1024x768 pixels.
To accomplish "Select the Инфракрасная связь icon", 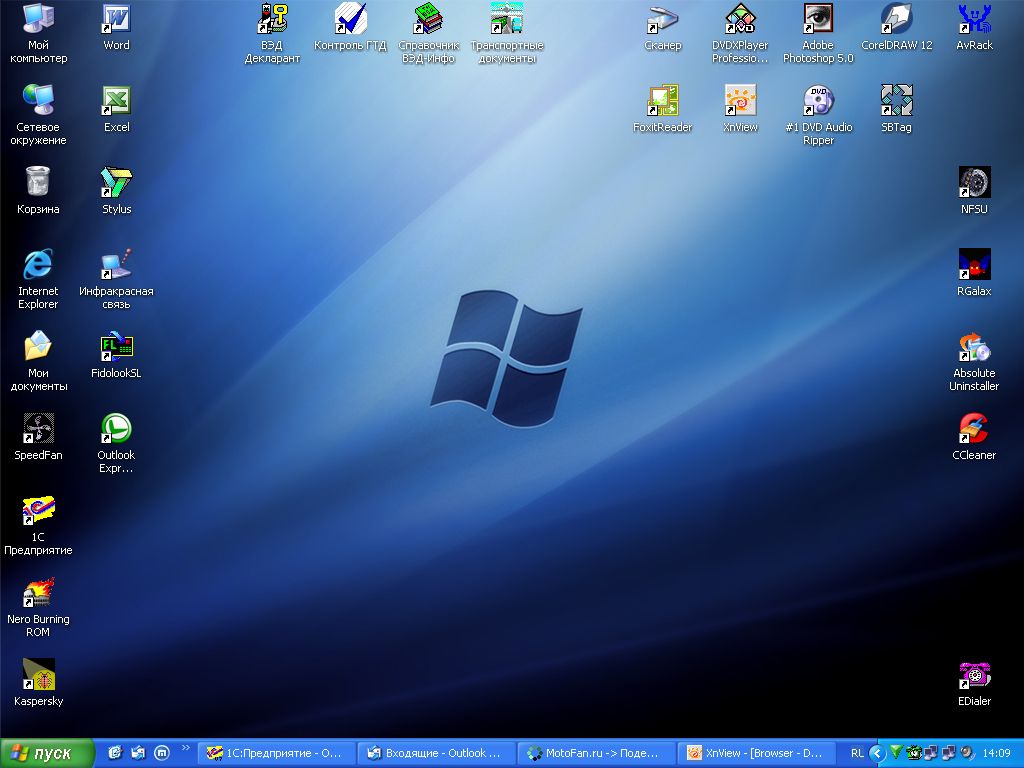I will pos(116,279).
